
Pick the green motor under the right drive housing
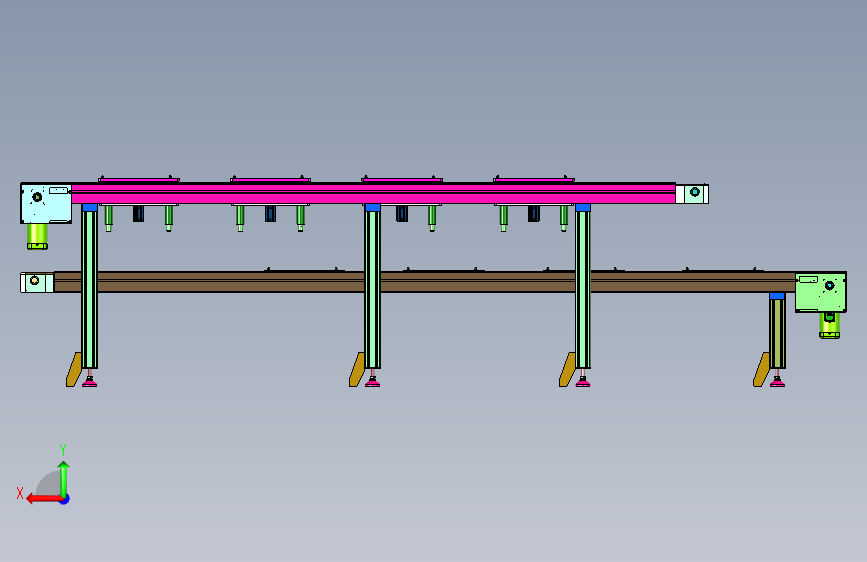pos(829,325)
